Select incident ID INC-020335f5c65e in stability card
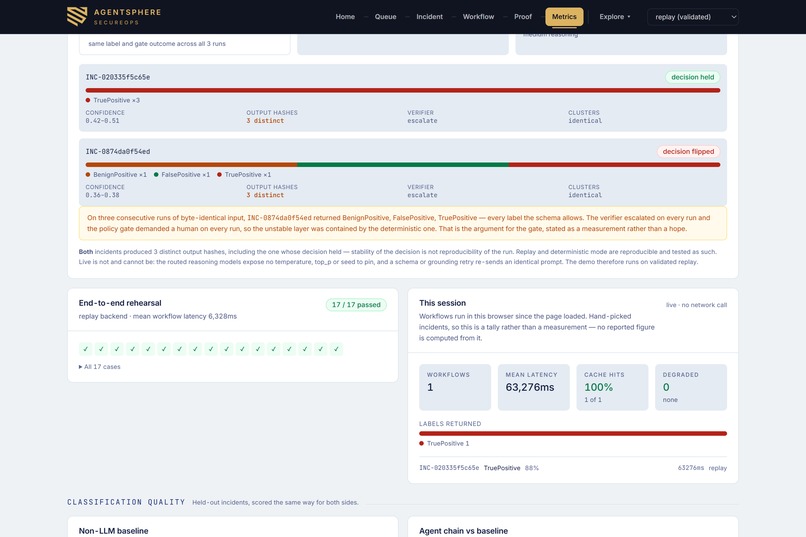Screen dimensions: 806x537 (x=118, y=77)
